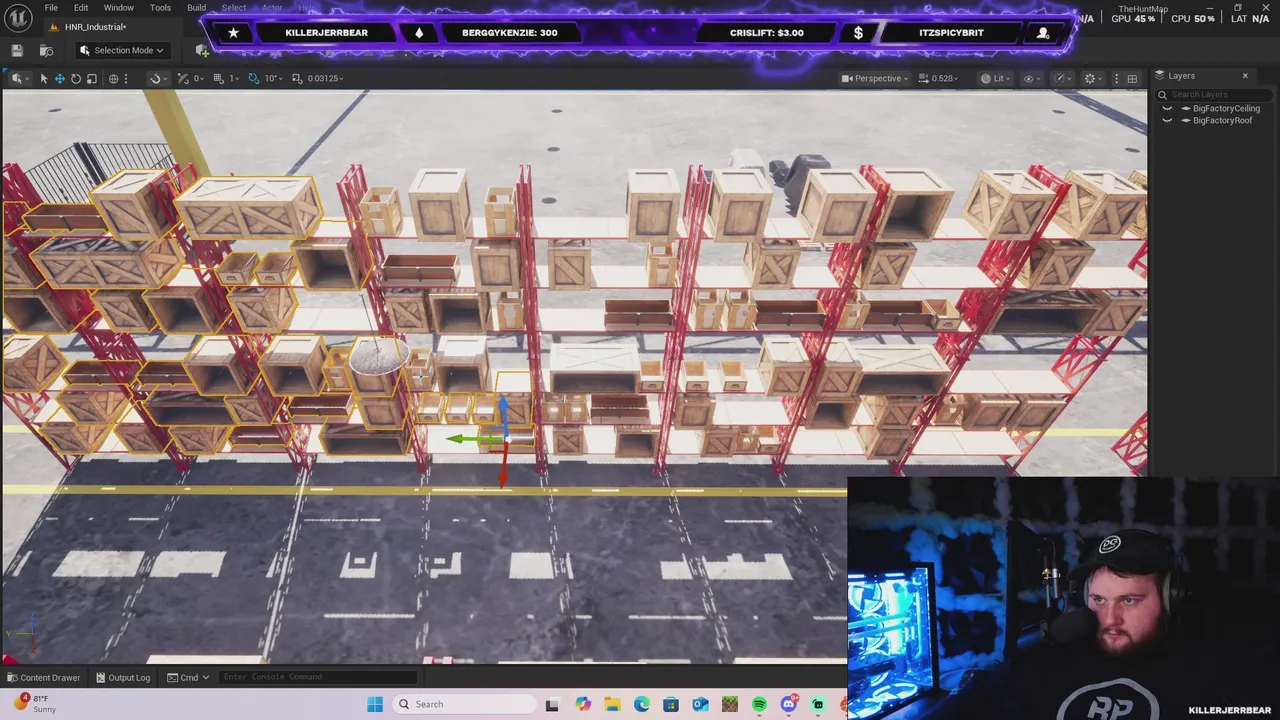Open viewport settings gear dropdown
Image resolution: width=1280 pixels, height=720 pixels.
pyautogui.click(x=1093, y=78)
